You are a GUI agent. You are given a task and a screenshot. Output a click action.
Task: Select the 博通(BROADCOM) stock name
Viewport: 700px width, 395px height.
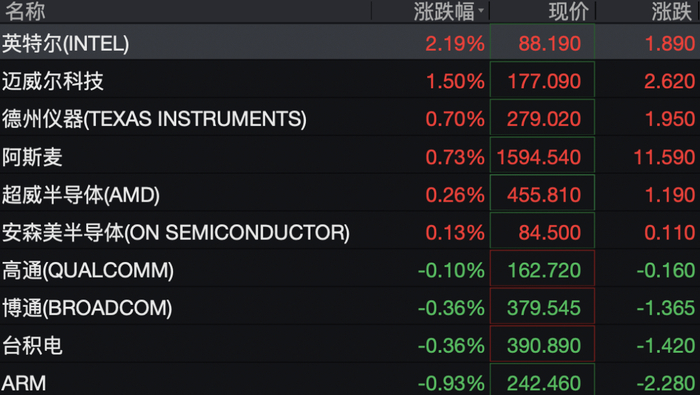point(87,308)
